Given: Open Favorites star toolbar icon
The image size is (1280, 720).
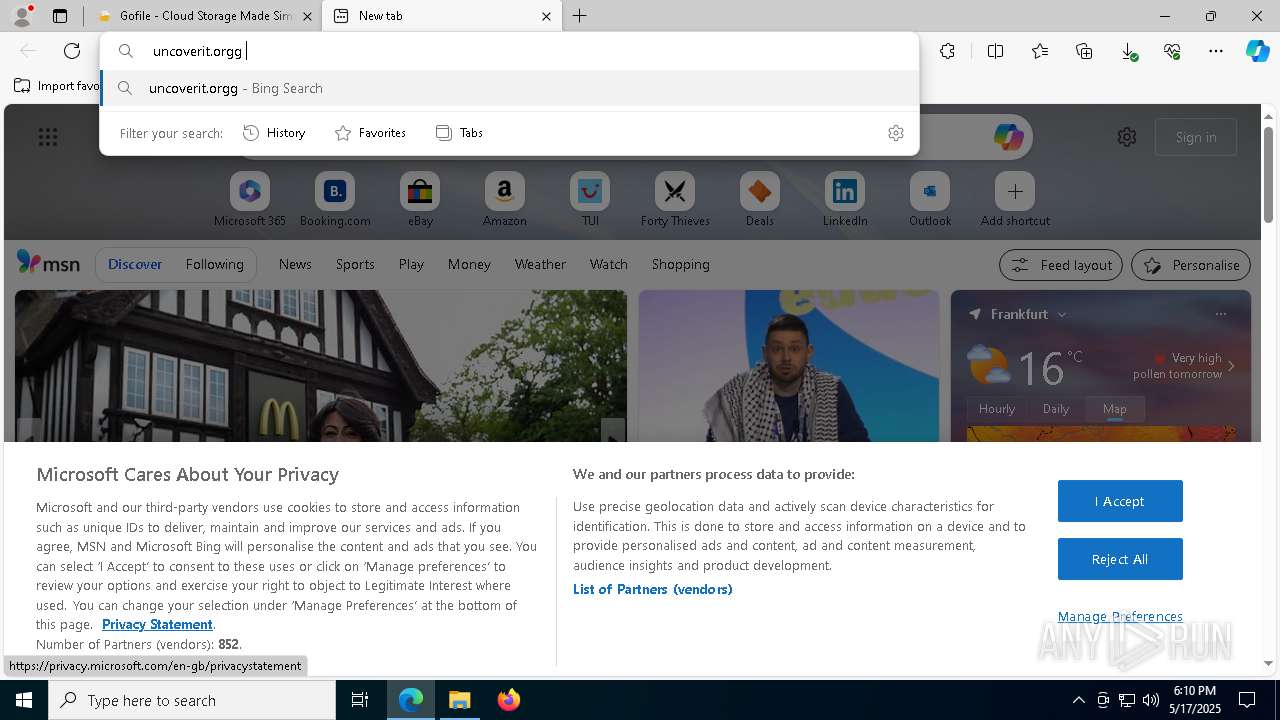Looking at the screenshot, I should click(1040, 51).
